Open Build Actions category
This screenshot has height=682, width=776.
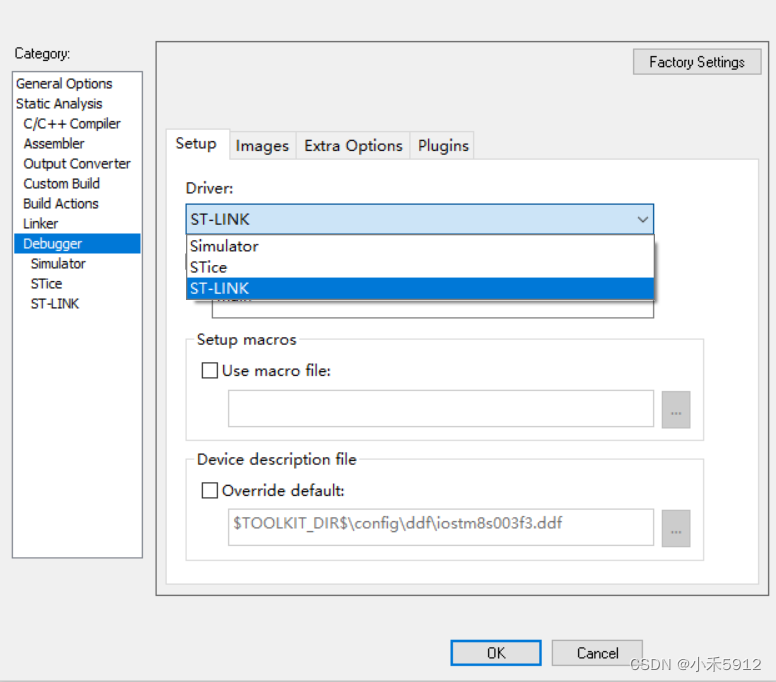click(x=61, y=203)
